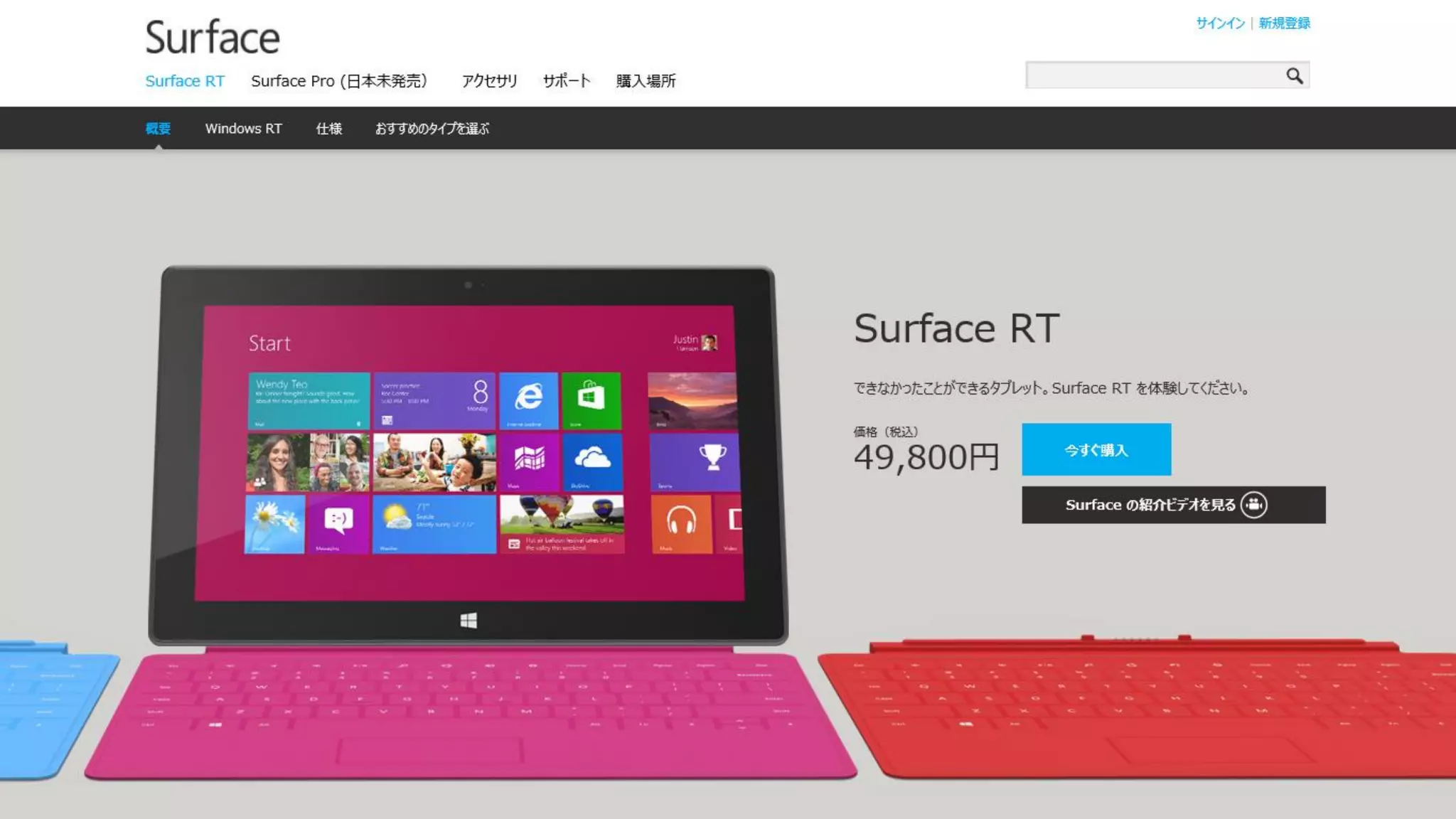Screen dimensions: 1456x819
Task: Open the アクセサリ menu item
Action: 490,81
